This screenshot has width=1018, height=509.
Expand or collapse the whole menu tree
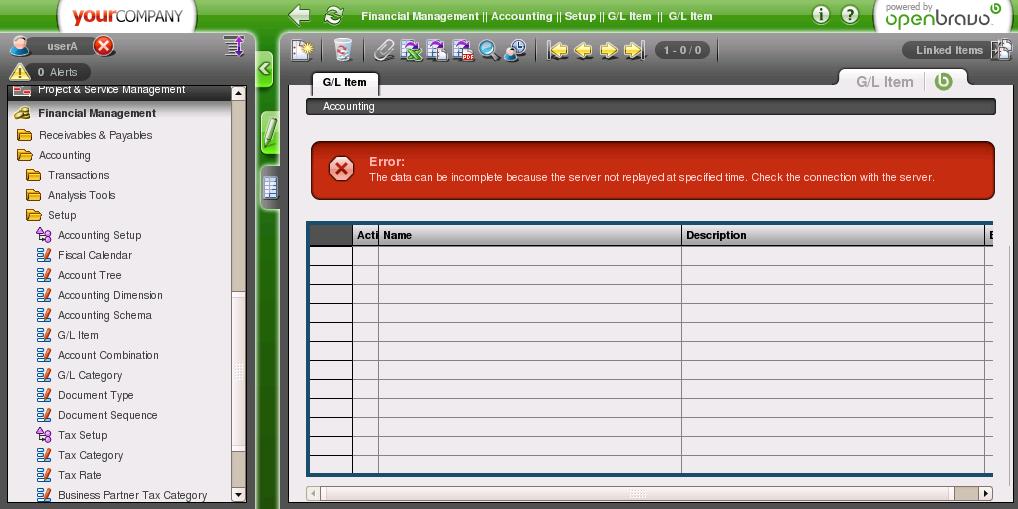234,46
